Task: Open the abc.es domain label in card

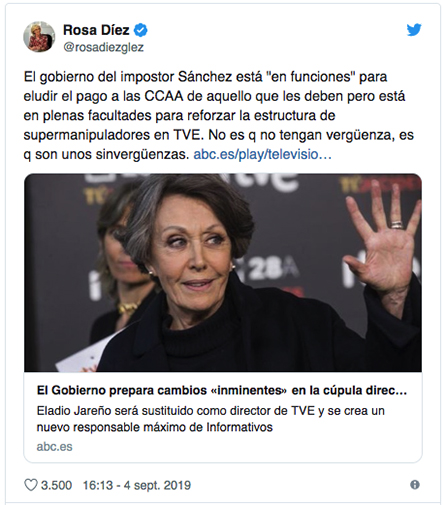Action: 54,447
